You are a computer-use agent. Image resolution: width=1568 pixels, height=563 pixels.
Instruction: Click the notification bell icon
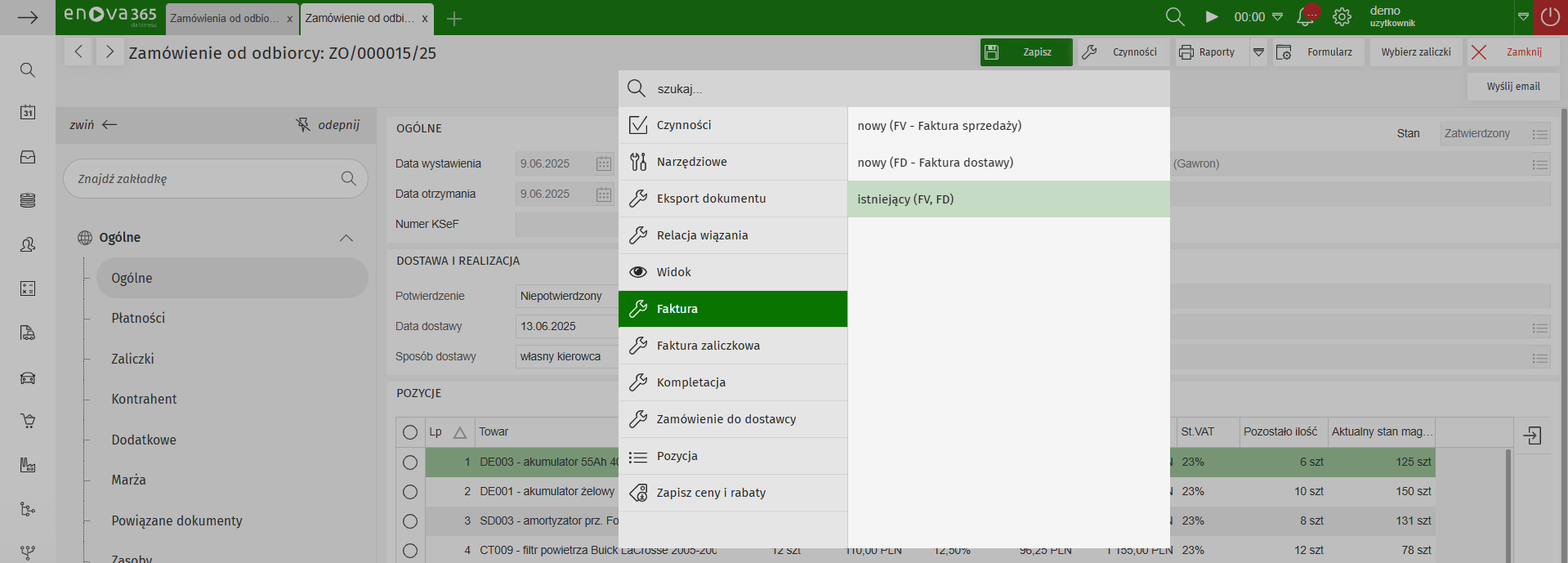click(1306, 16)
